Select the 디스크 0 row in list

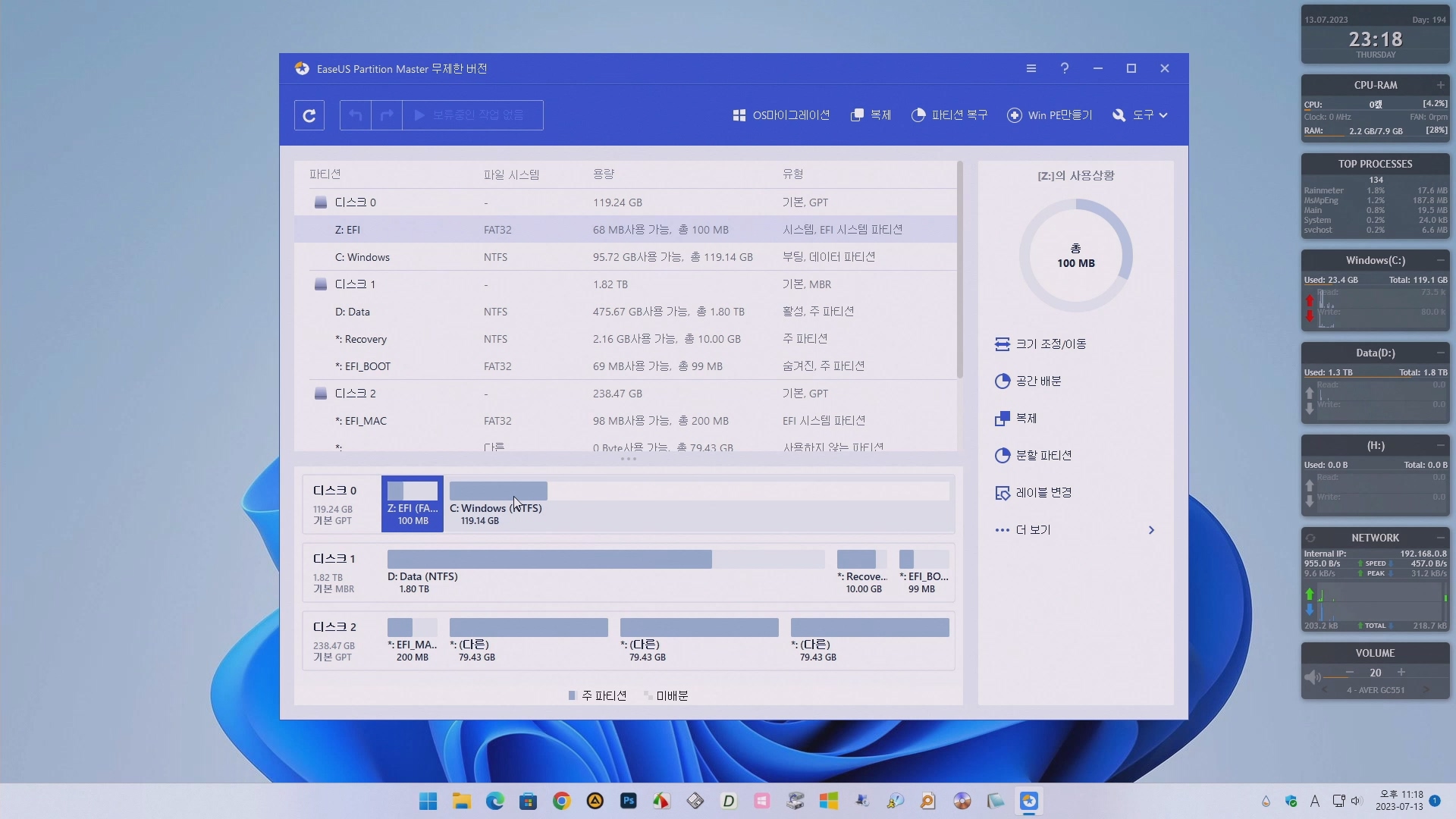point(626,202)
